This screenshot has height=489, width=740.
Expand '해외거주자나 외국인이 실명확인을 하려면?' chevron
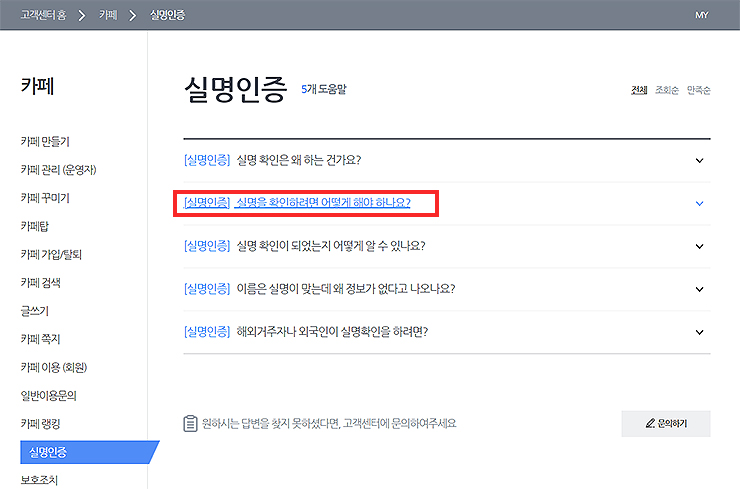(699, 332)
